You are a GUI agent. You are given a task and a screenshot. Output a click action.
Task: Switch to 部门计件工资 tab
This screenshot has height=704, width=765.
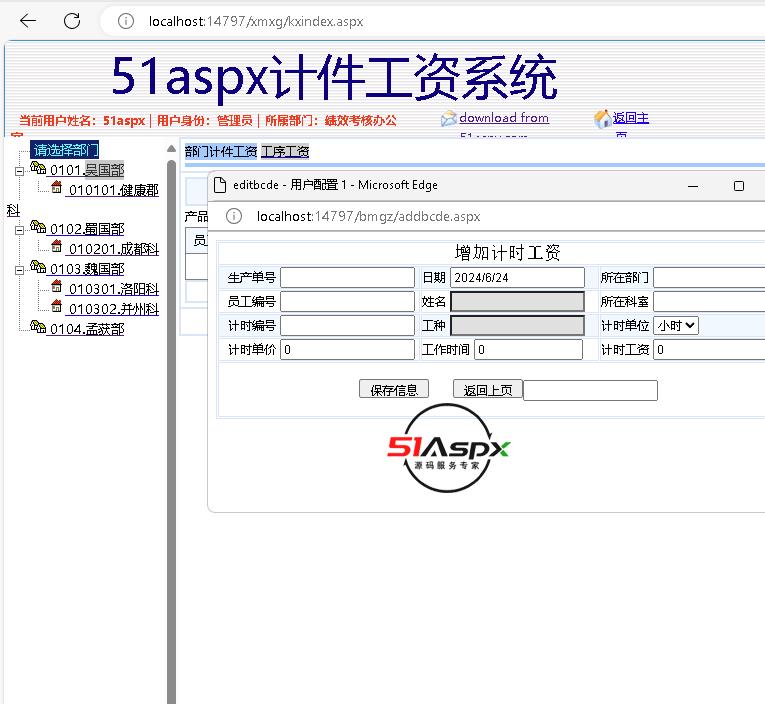click(221, 151)
